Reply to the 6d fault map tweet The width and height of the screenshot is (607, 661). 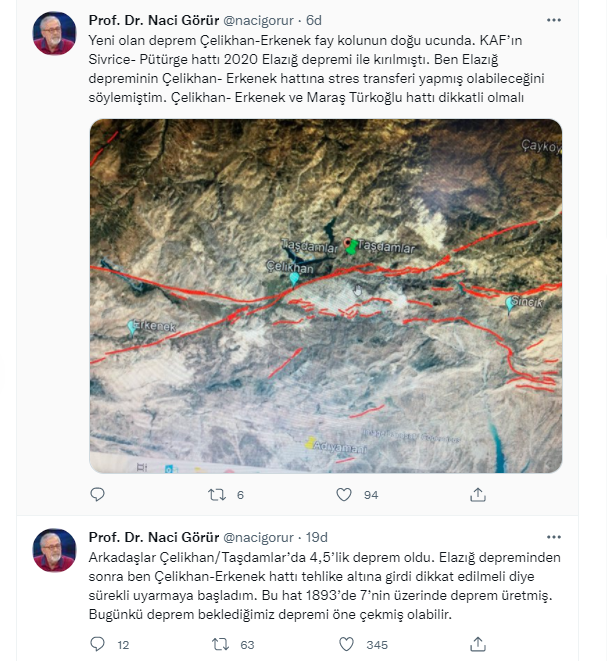pyautogui.click(x=97, y=494)
